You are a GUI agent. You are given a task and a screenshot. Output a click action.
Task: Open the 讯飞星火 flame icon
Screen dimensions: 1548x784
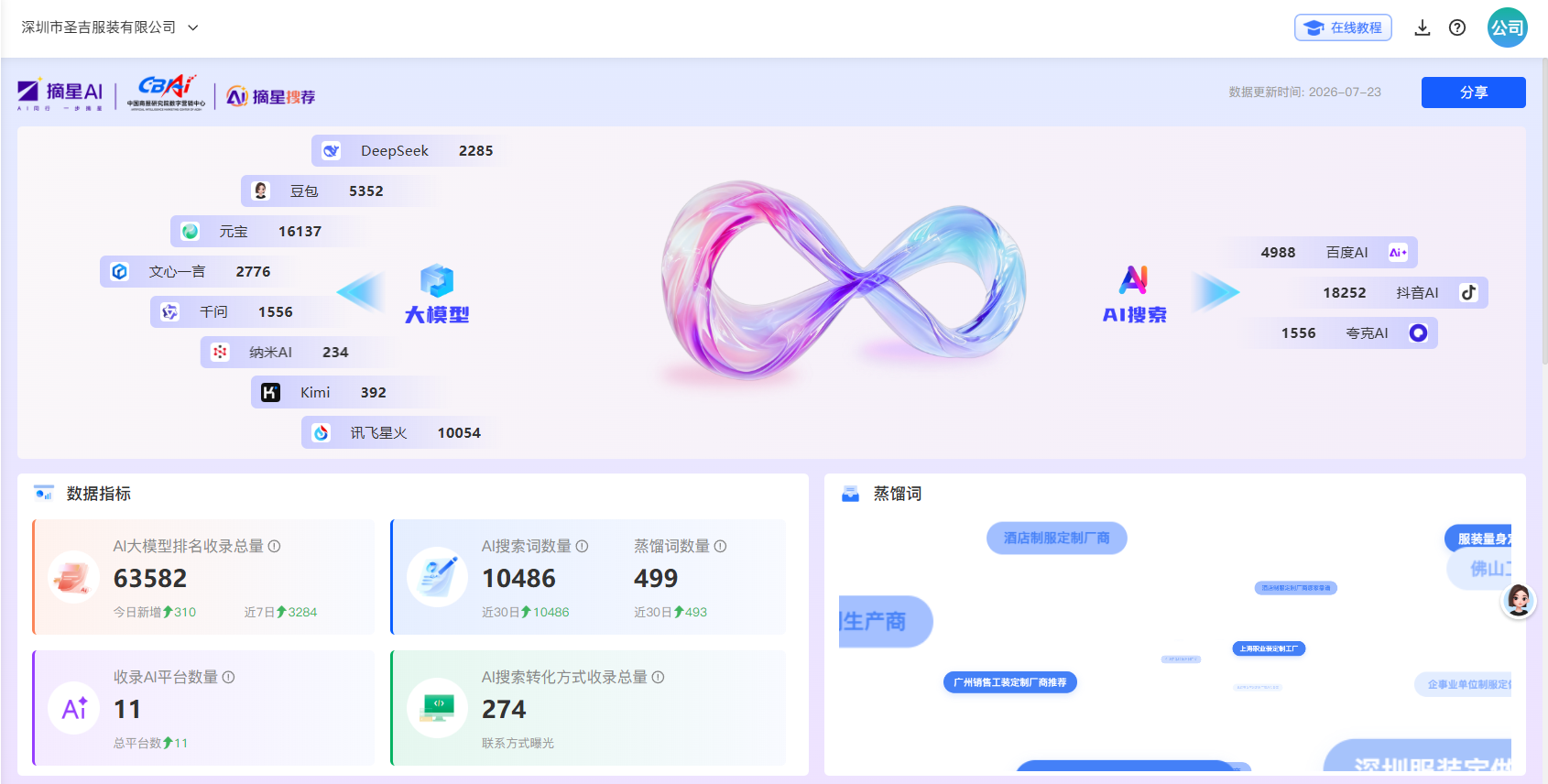tap(321, 432)
